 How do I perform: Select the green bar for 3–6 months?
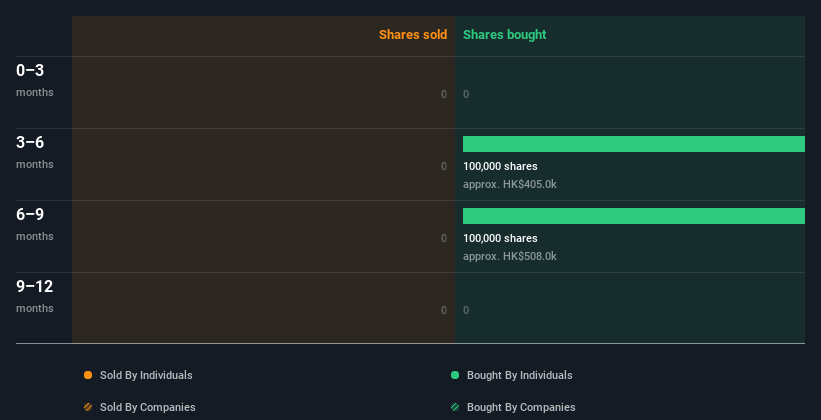634,144
